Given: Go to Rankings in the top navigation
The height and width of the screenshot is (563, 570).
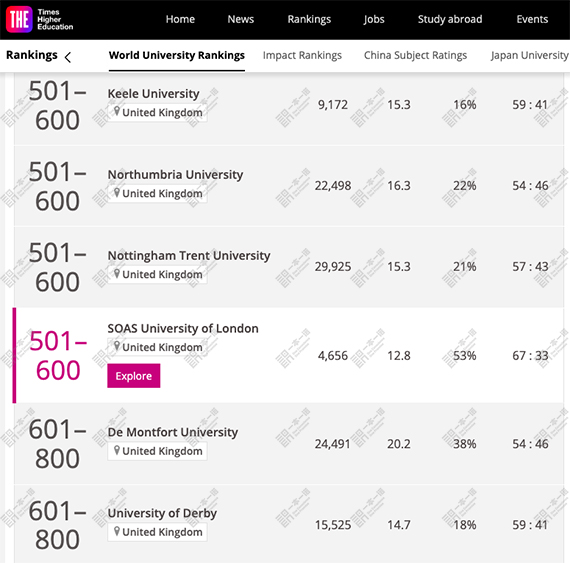Looking at the screenshot, I should pyautogui.click(x=309, y=19).
